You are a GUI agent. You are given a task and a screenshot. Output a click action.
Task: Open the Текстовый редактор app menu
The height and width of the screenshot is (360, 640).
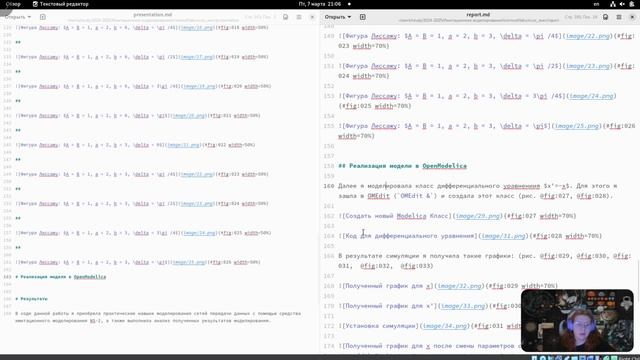pos(60,4)
